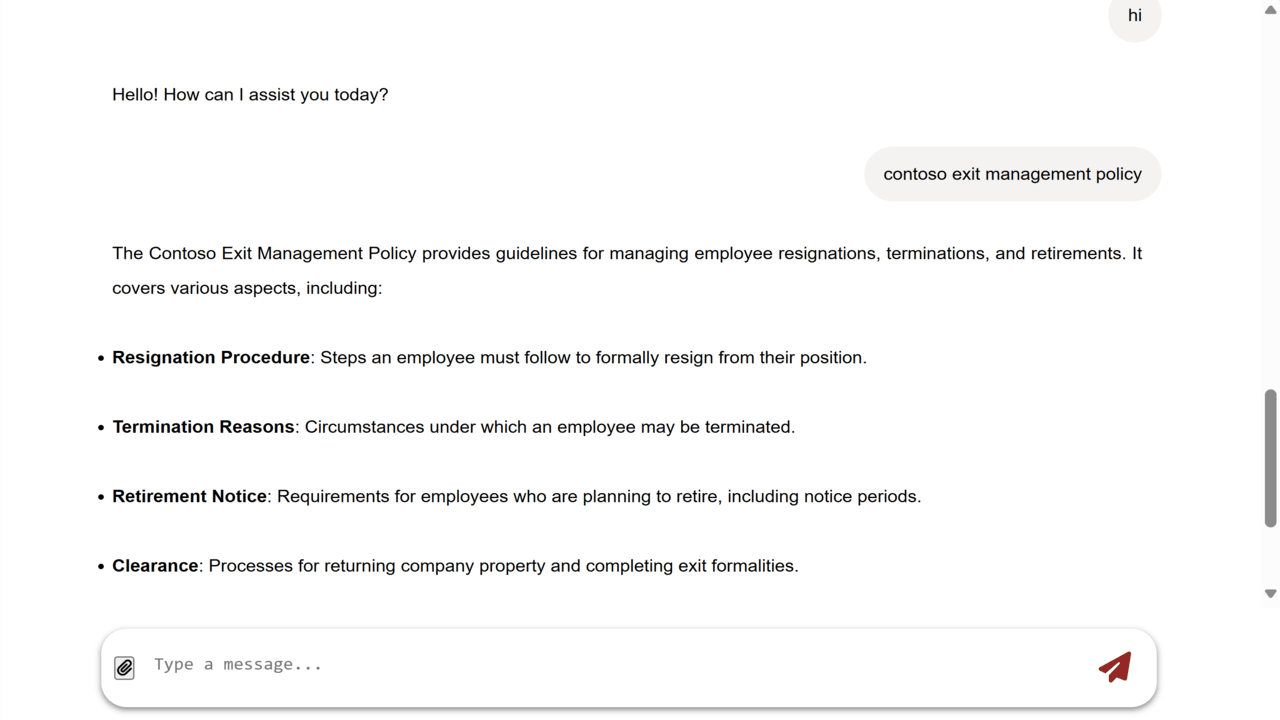
Task: Click the Termination Reasons description sentence
Action: pos(550,427)
